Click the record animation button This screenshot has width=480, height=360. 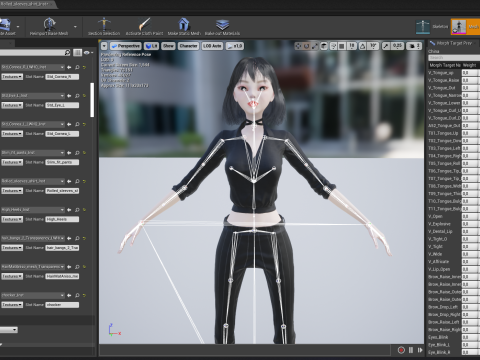[x=401, y=350]
